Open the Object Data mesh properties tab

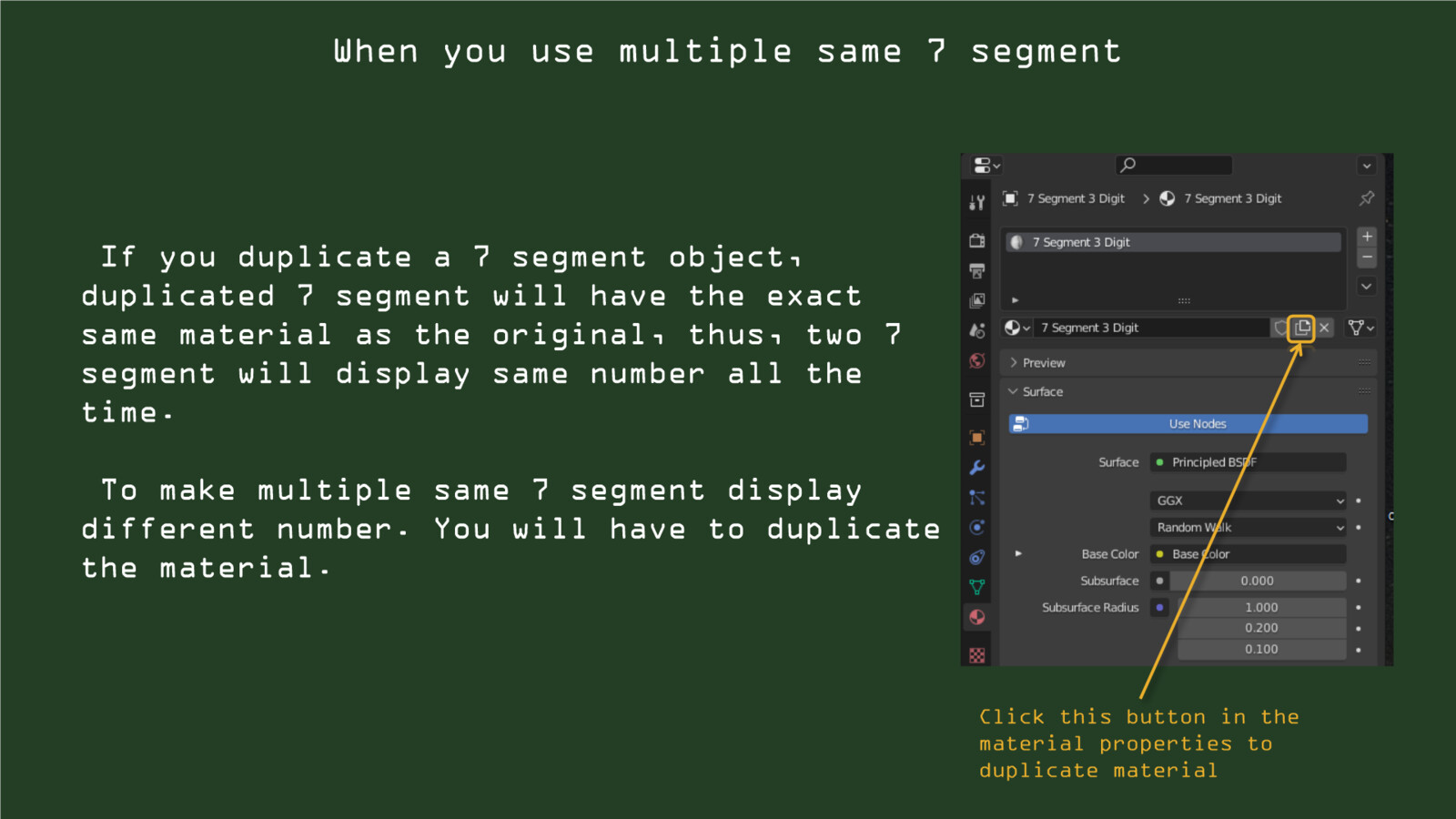tap(976, 587)
